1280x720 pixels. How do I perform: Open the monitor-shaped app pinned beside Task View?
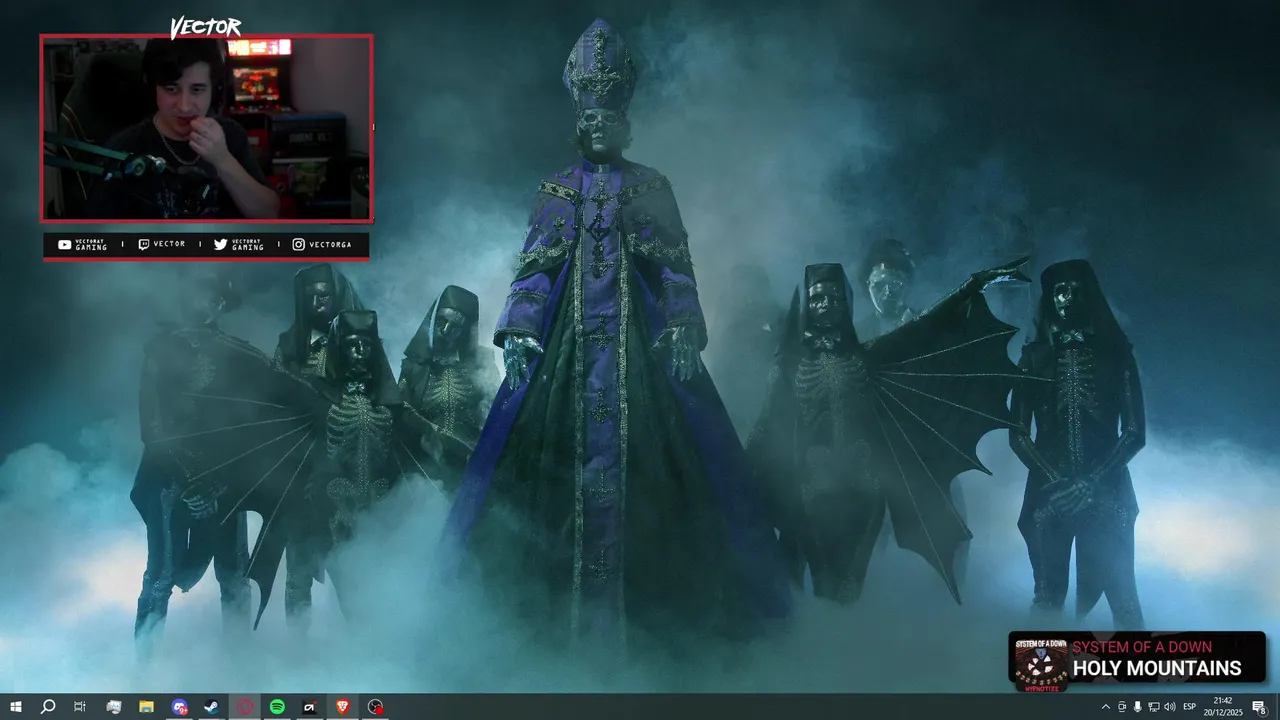coord(113,707)
